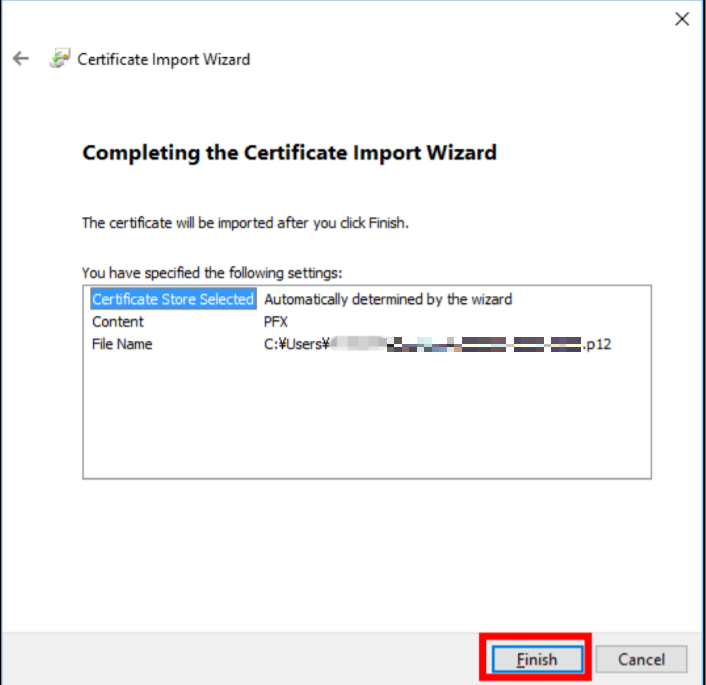Image resolution: width=706 pixels, height=685 pixels.
Task: Select the Certificate Store Selected row
Action: pyautogui.click(x=172, y=299)
